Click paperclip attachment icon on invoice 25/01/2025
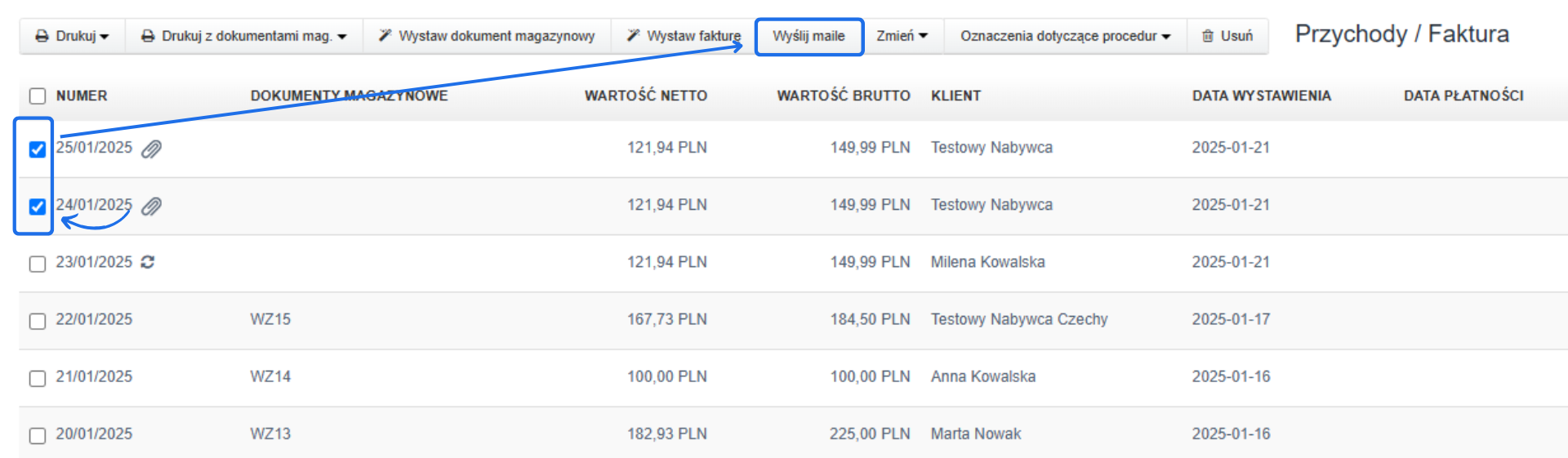This screenshot has height=458, width=1568. click(x=151, y=149)
